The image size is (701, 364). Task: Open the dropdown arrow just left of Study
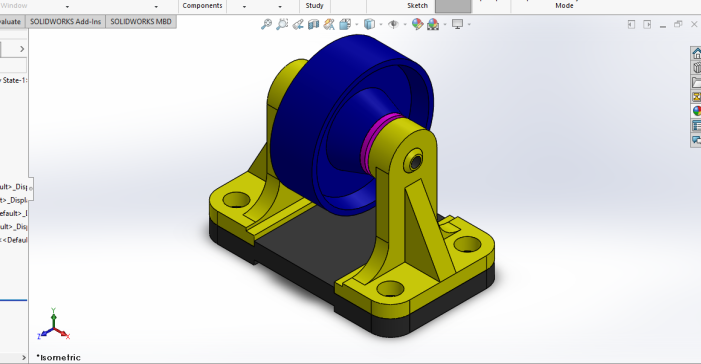tap(280, 7)
